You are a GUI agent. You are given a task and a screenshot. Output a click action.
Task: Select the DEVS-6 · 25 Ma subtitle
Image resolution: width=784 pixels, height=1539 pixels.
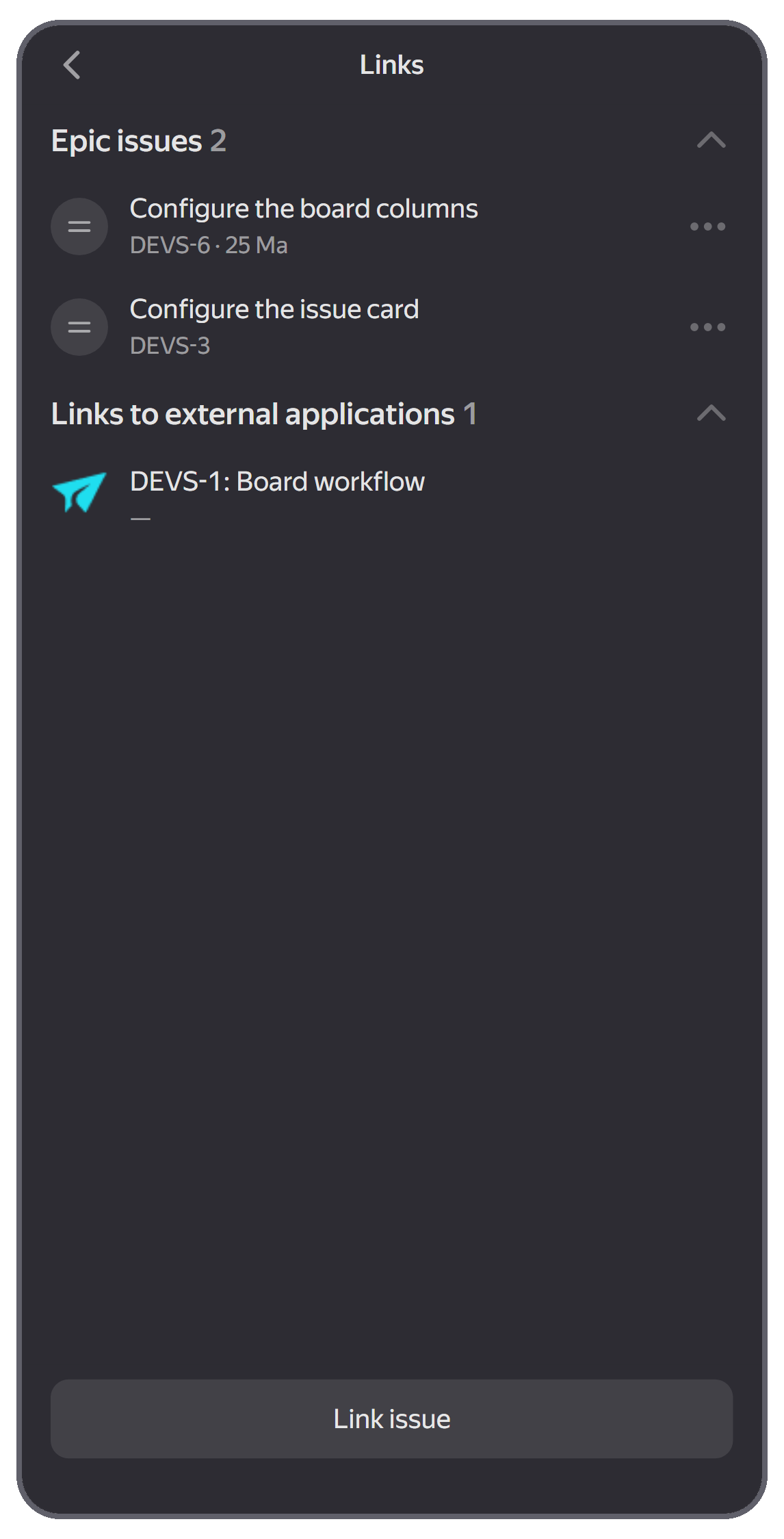[209, 245]
